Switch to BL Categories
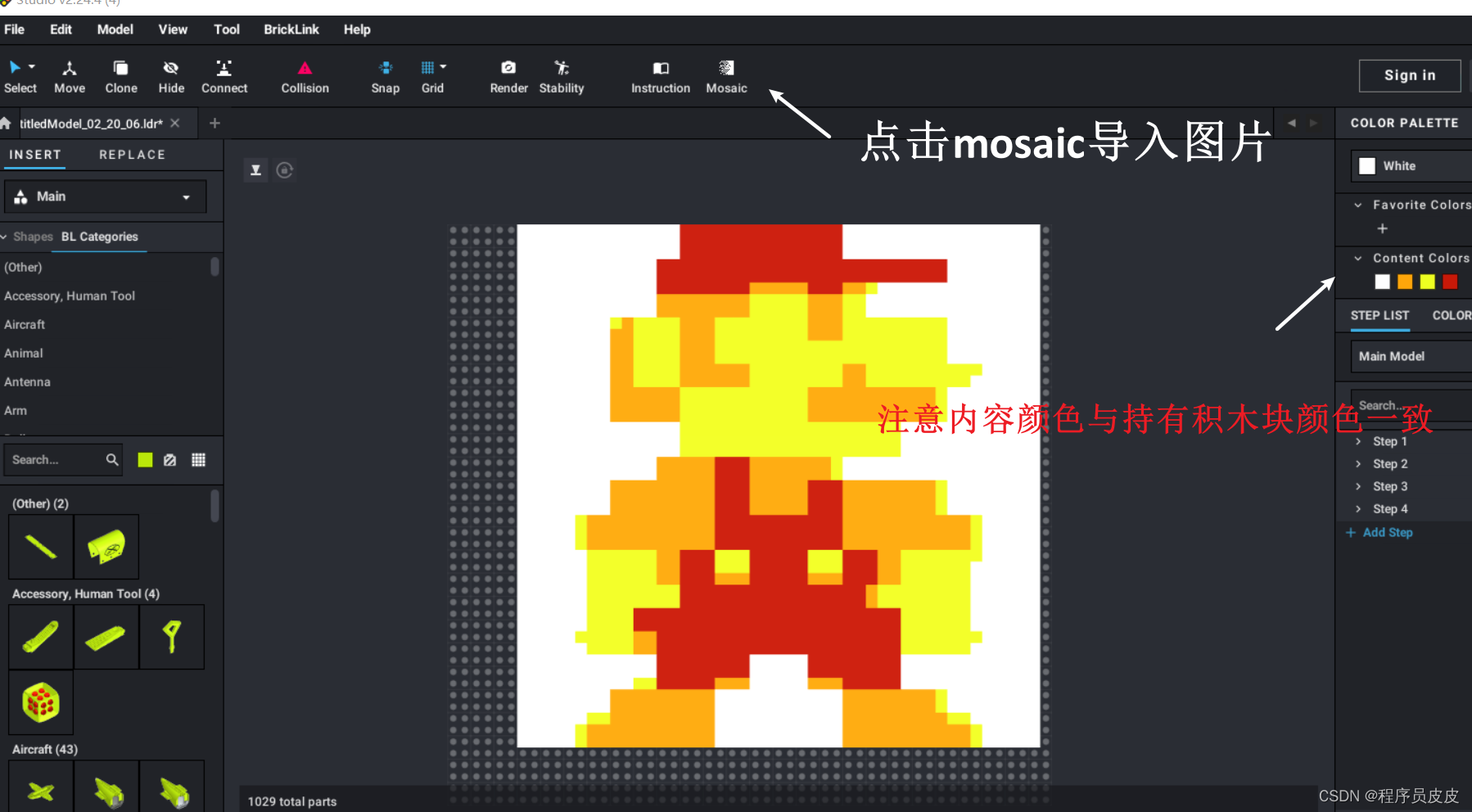 (100, 237)
